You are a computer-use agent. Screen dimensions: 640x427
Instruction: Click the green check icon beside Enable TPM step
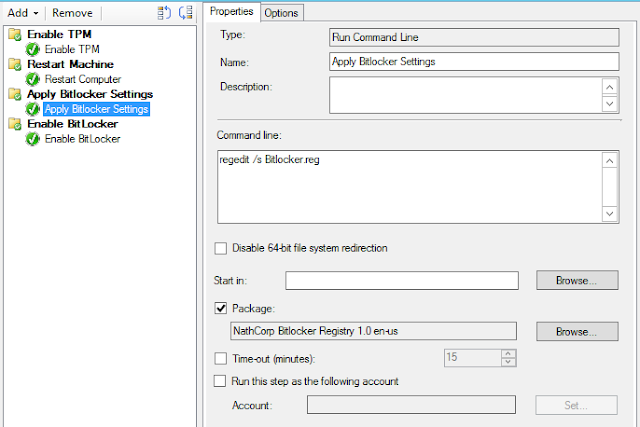tap(32, 49)
